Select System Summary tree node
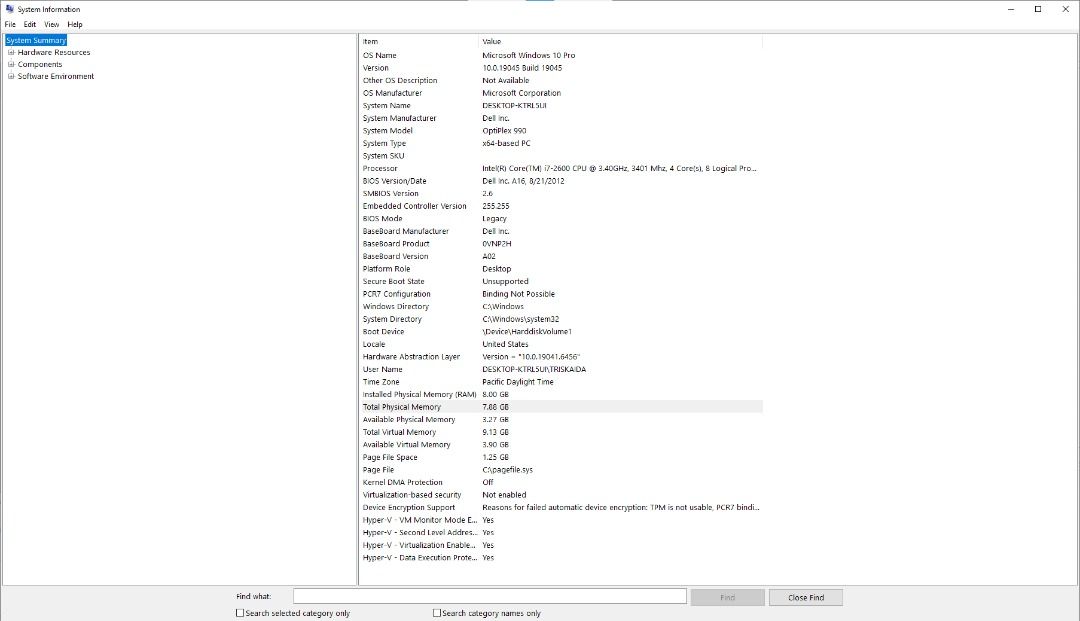The height and width of the screenshot is (621, 1080). (x=36, y=40)
